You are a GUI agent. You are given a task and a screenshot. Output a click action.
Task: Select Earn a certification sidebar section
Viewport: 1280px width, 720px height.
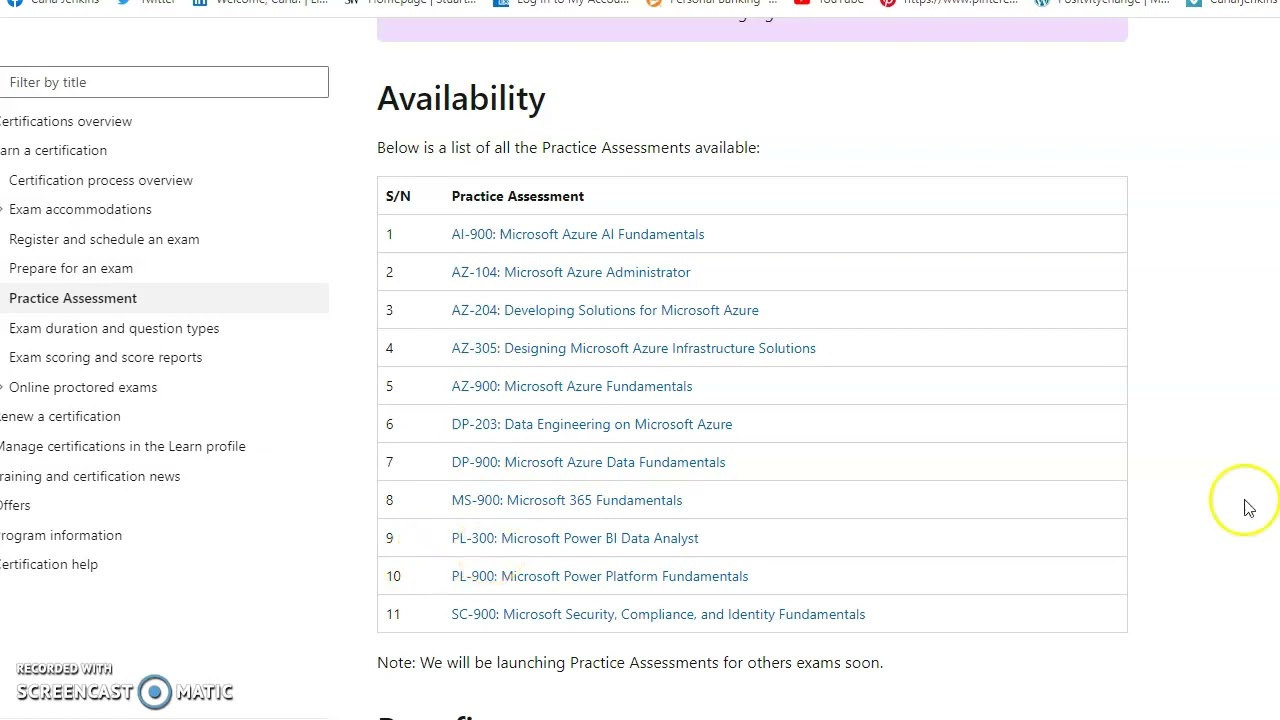(54, 150)
